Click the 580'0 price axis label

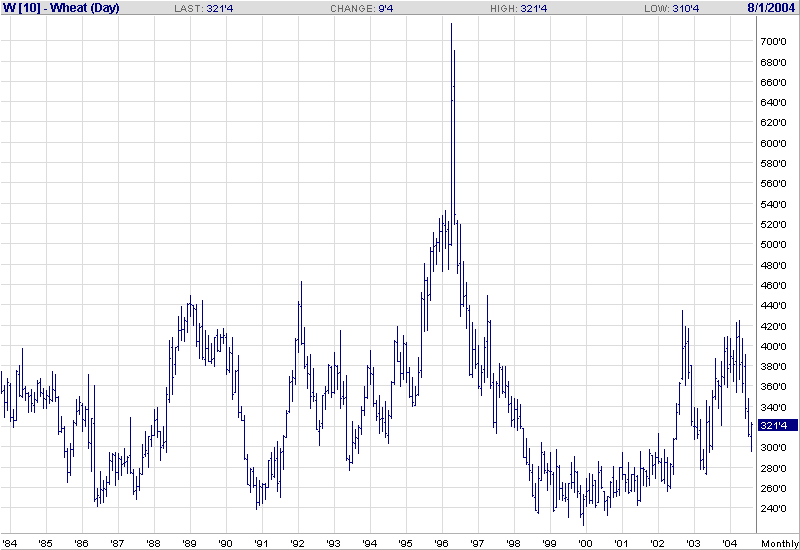point(773,164)
